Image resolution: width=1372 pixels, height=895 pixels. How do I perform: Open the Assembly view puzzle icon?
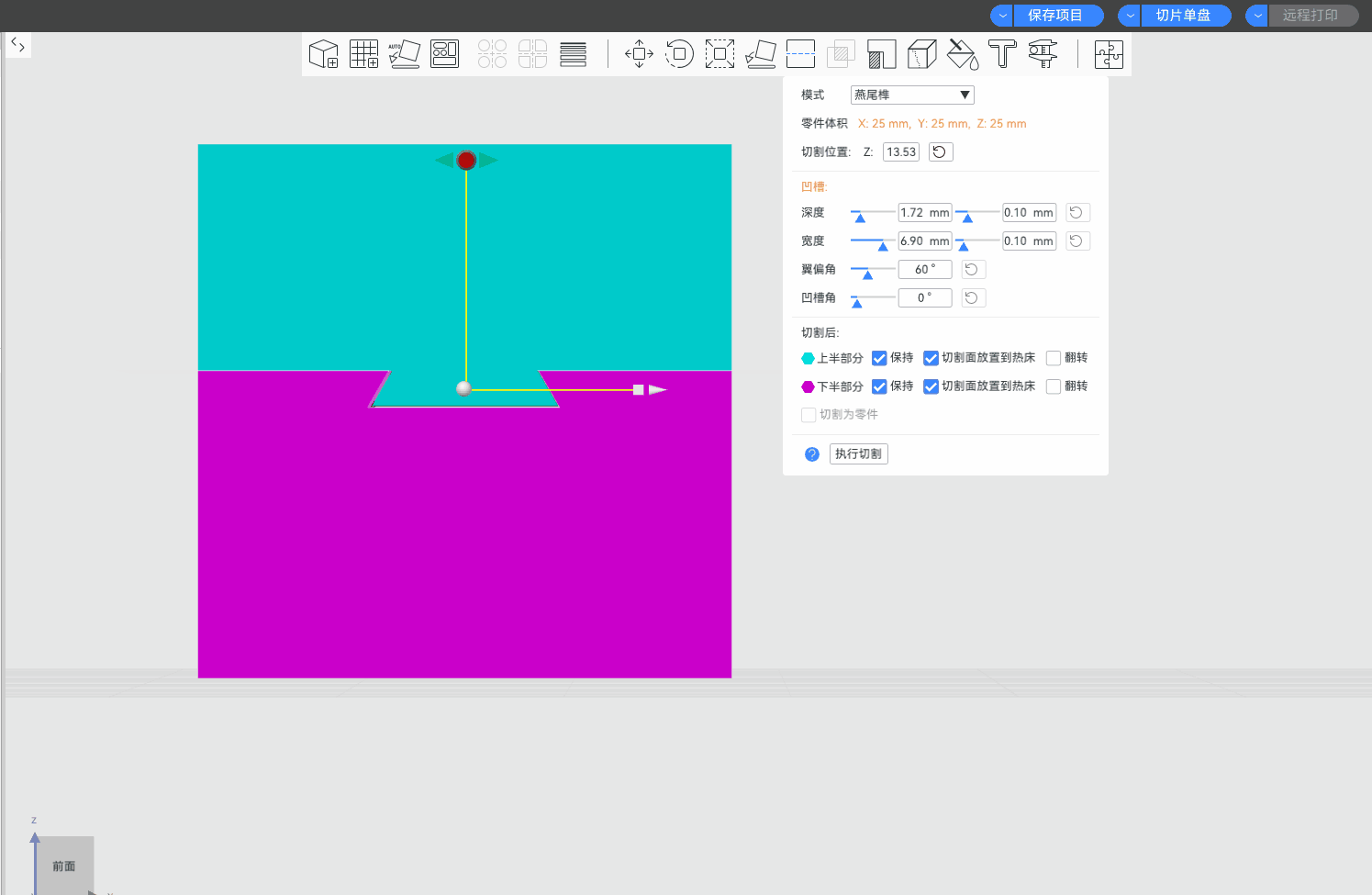pos(1109,54)
